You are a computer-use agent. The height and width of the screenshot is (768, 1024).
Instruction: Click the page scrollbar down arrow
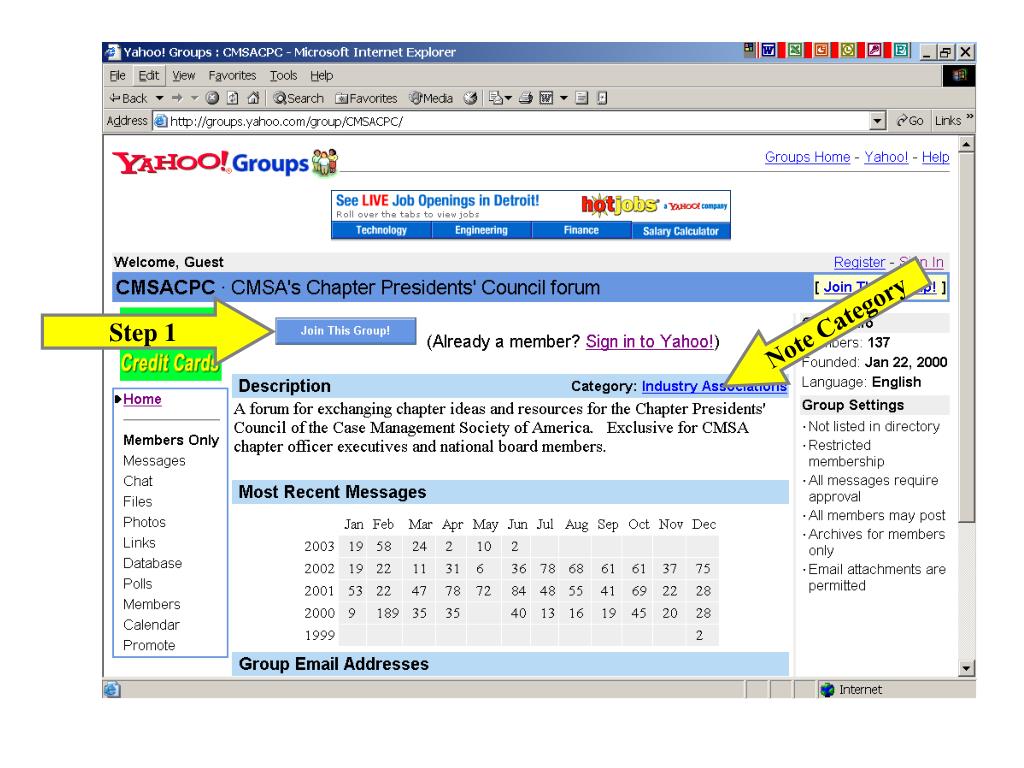point(967,668)
